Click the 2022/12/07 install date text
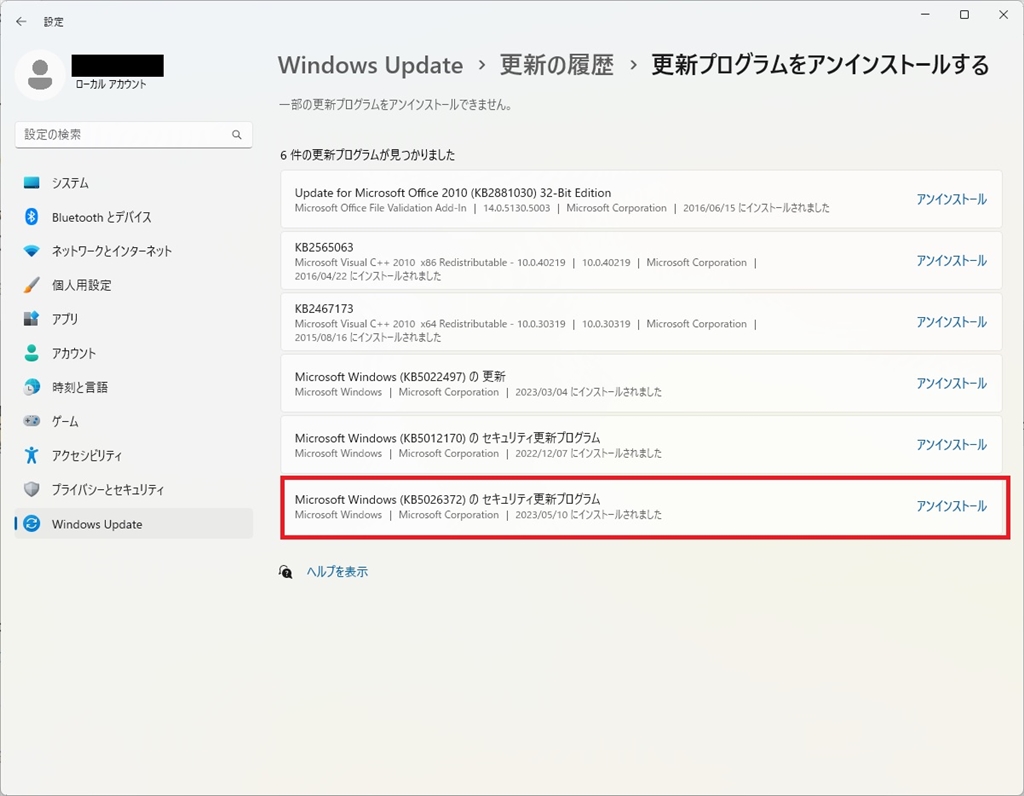Viewport: 1024px width, 796px height. tap(588, 454)
